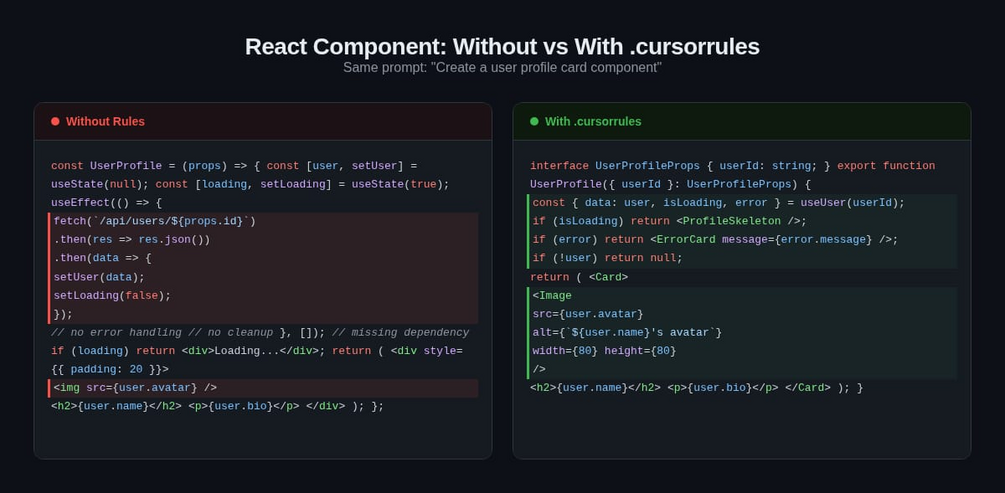Click the 'interface UserProfileProps' line
This screenshot has height=493, width=1005.
click(x=733, y=165)
